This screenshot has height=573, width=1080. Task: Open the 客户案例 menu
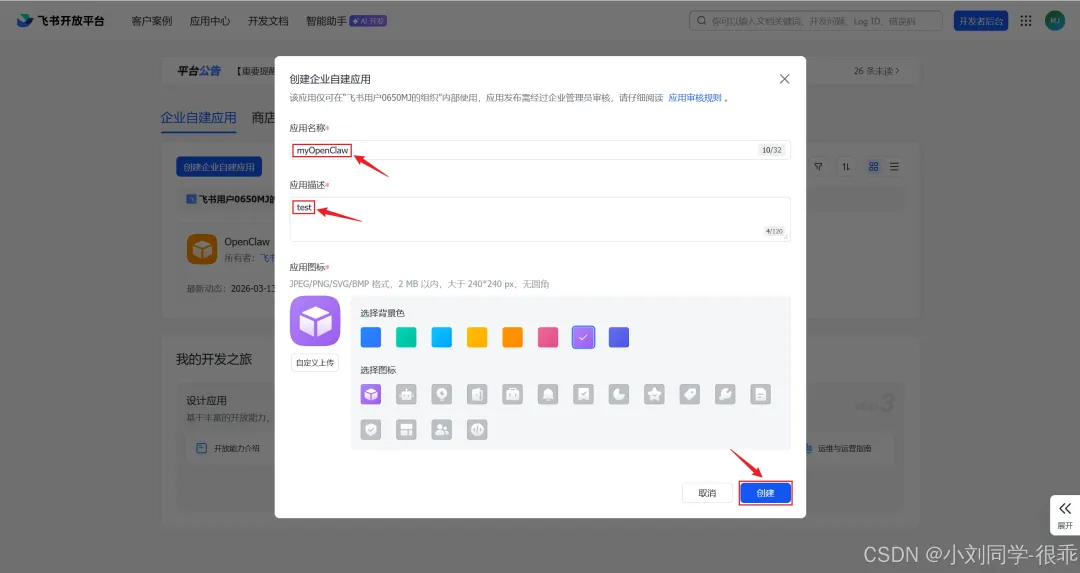[x=152, y=21]
